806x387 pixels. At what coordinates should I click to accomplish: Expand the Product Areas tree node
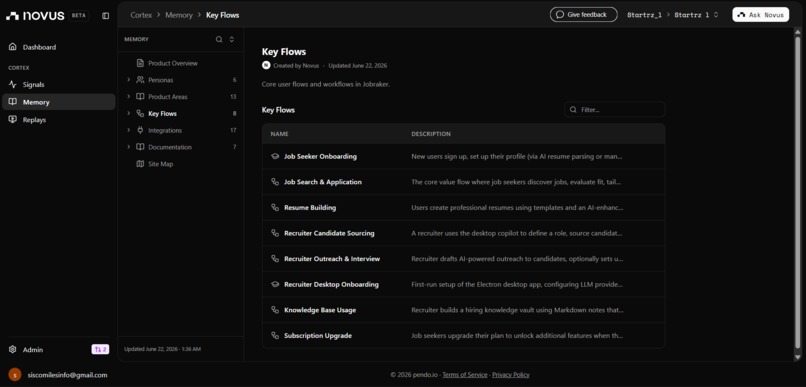click(x=129, y=97)
